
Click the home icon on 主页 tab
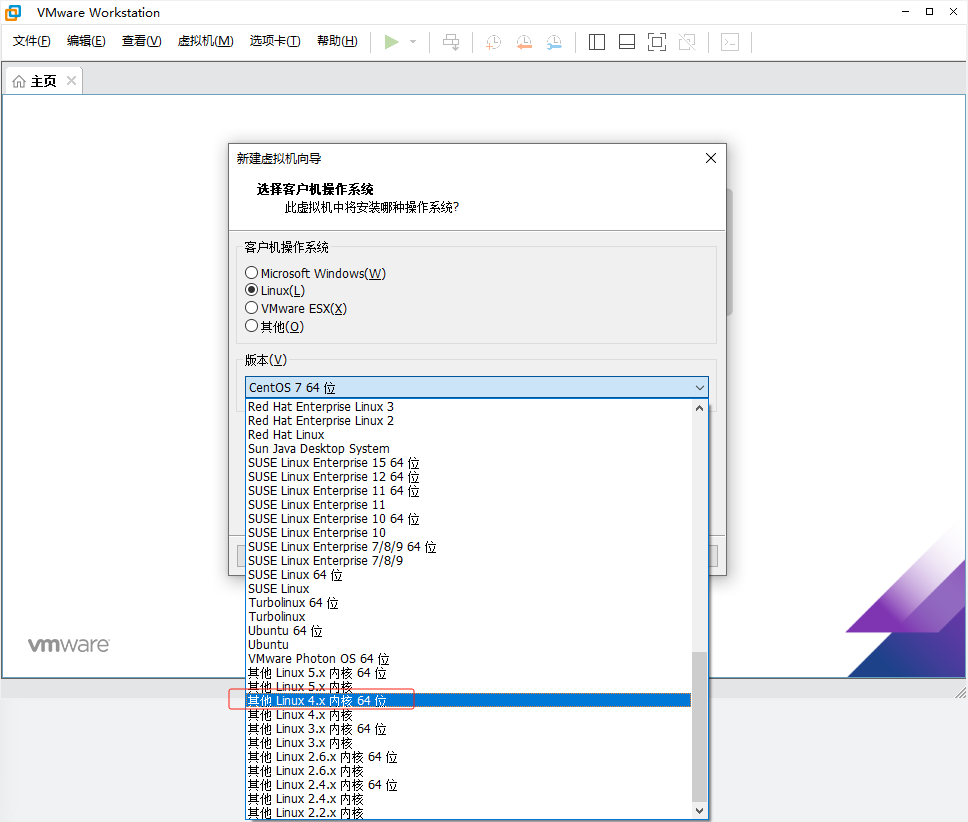click(x=19, y=81)
